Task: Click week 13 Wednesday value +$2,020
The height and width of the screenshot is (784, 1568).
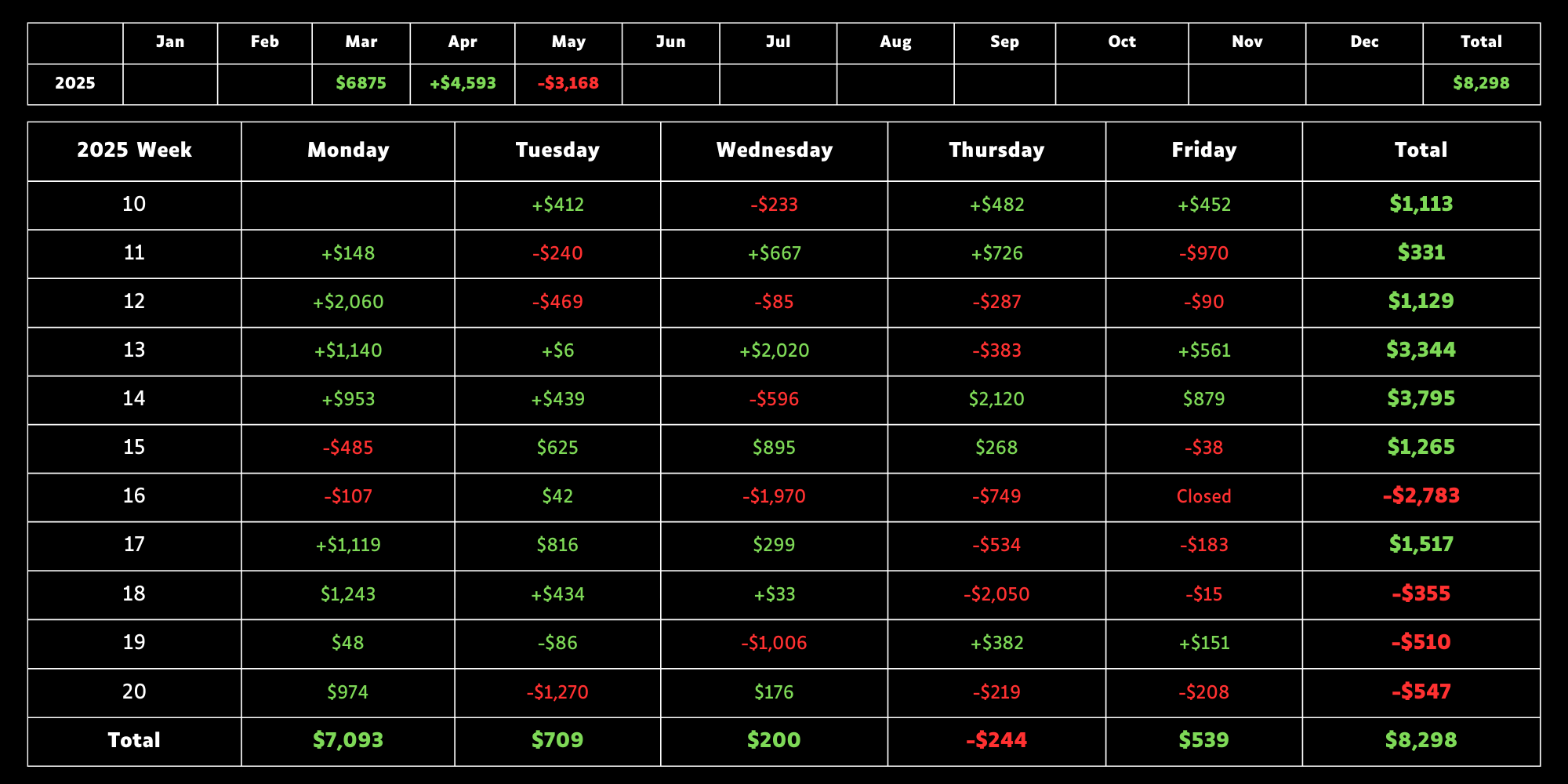Action: coord(774,350)
